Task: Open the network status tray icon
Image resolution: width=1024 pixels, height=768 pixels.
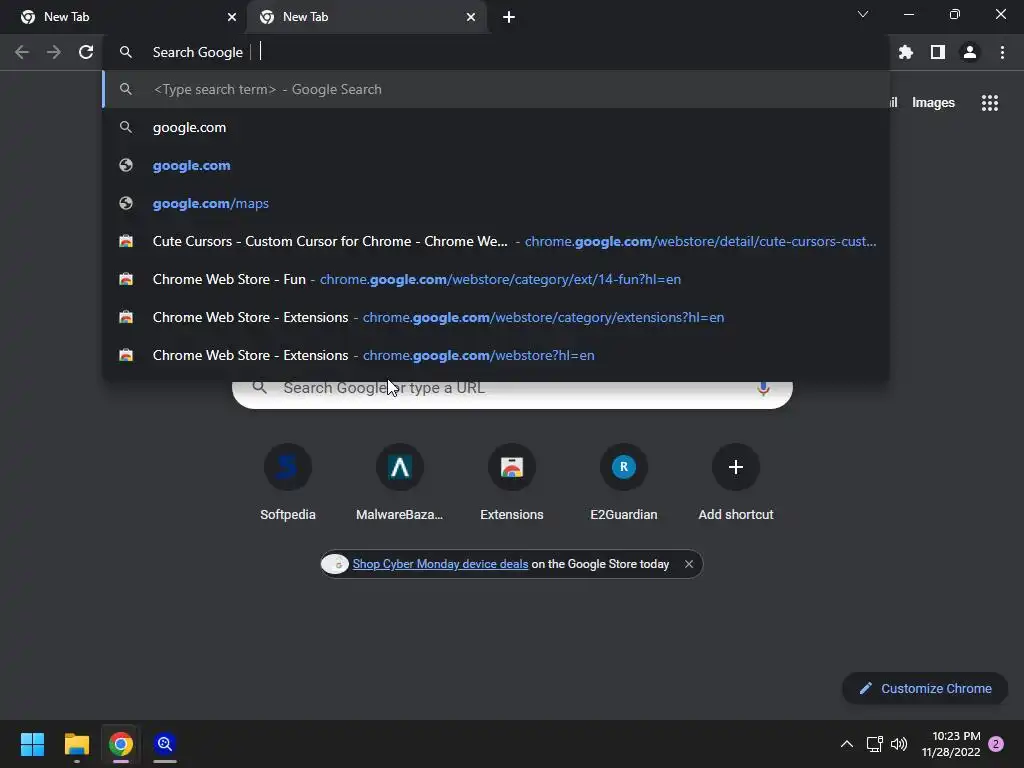Action: (x=874, y=744)
